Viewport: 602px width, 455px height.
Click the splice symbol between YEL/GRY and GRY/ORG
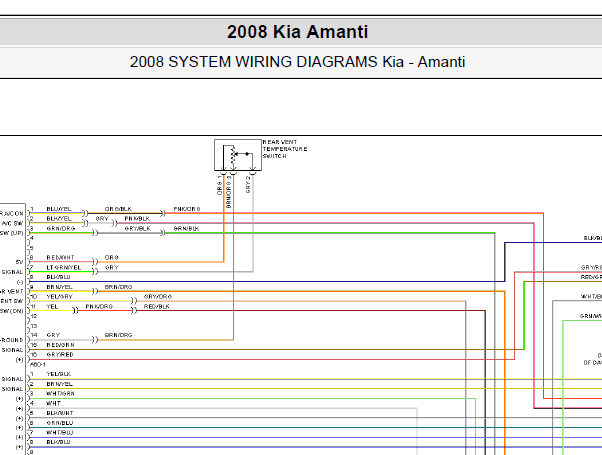pos(134,301)
